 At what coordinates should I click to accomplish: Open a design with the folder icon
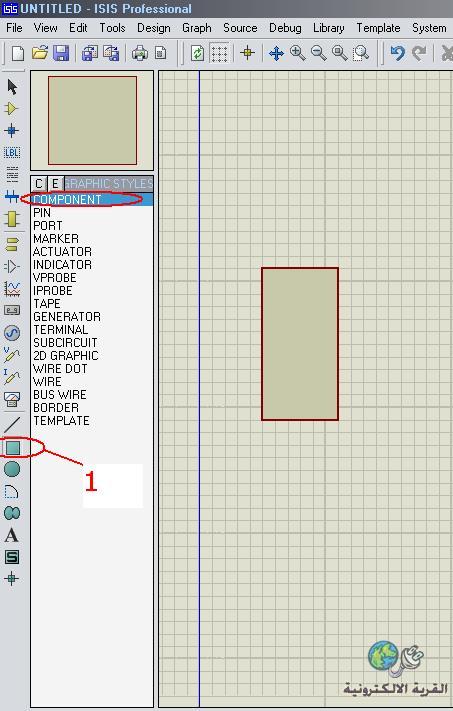pos(40,54)
